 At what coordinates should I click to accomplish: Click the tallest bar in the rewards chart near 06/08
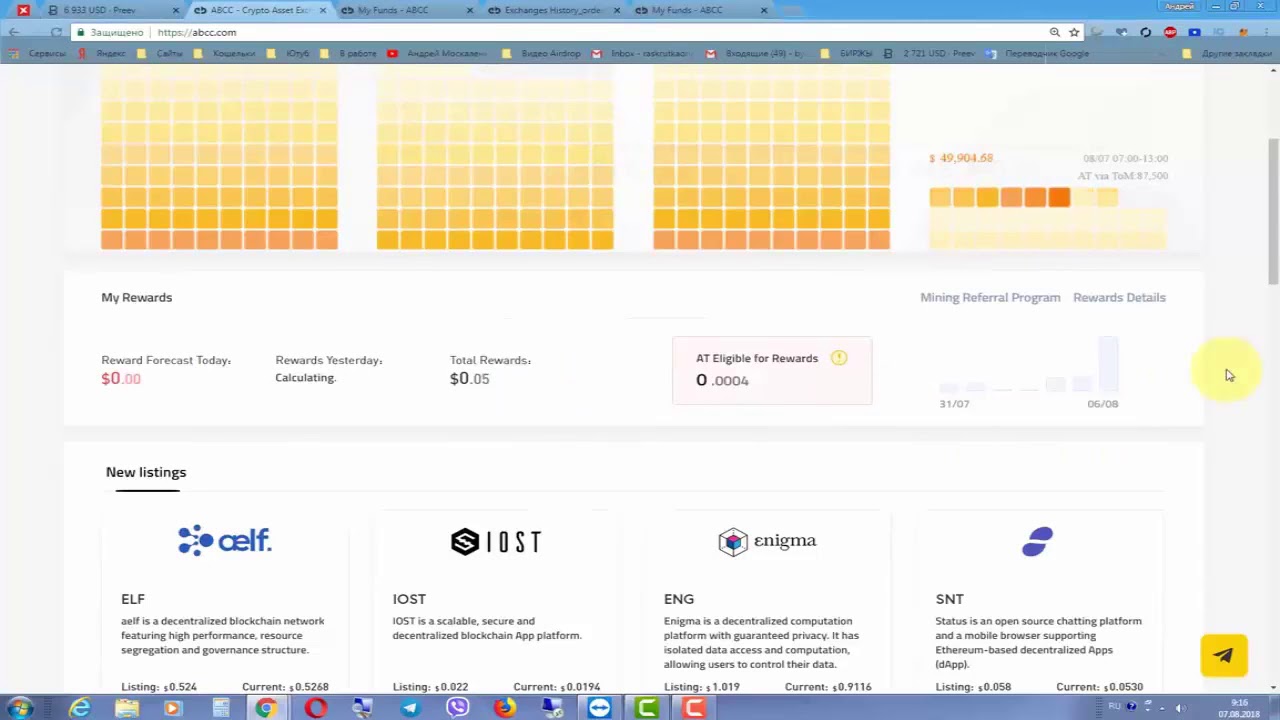(1107, 364)
